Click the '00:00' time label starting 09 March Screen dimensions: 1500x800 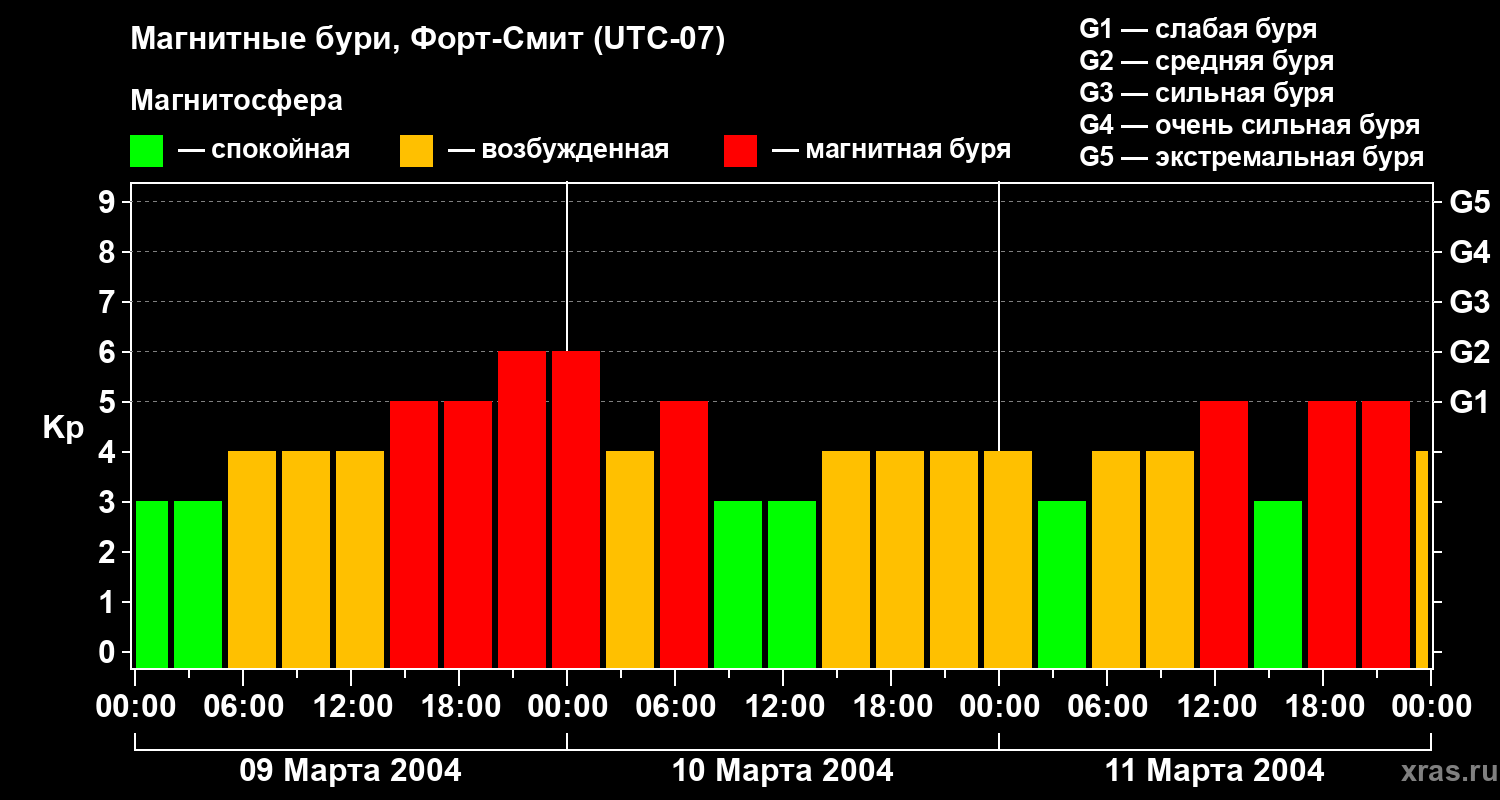135,707
